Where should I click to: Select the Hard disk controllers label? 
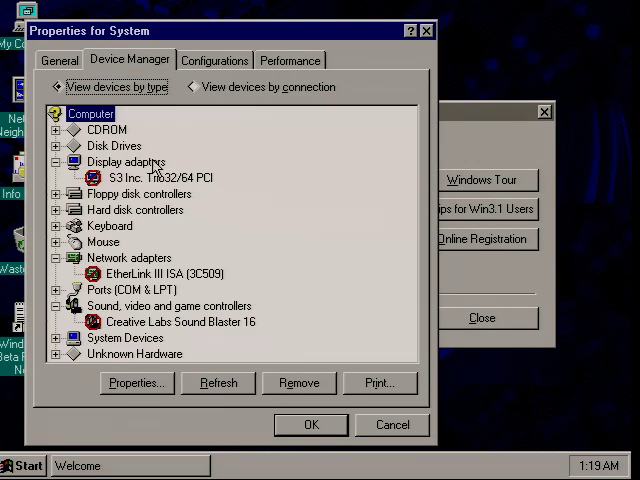point(135,210)
